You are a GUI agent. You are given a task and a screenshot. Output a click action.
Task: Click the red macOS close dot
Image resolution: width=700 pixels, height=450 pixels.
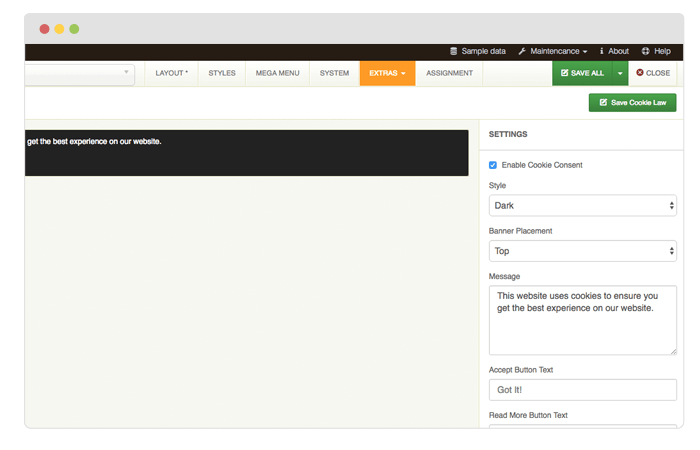[x=44, y=29]
